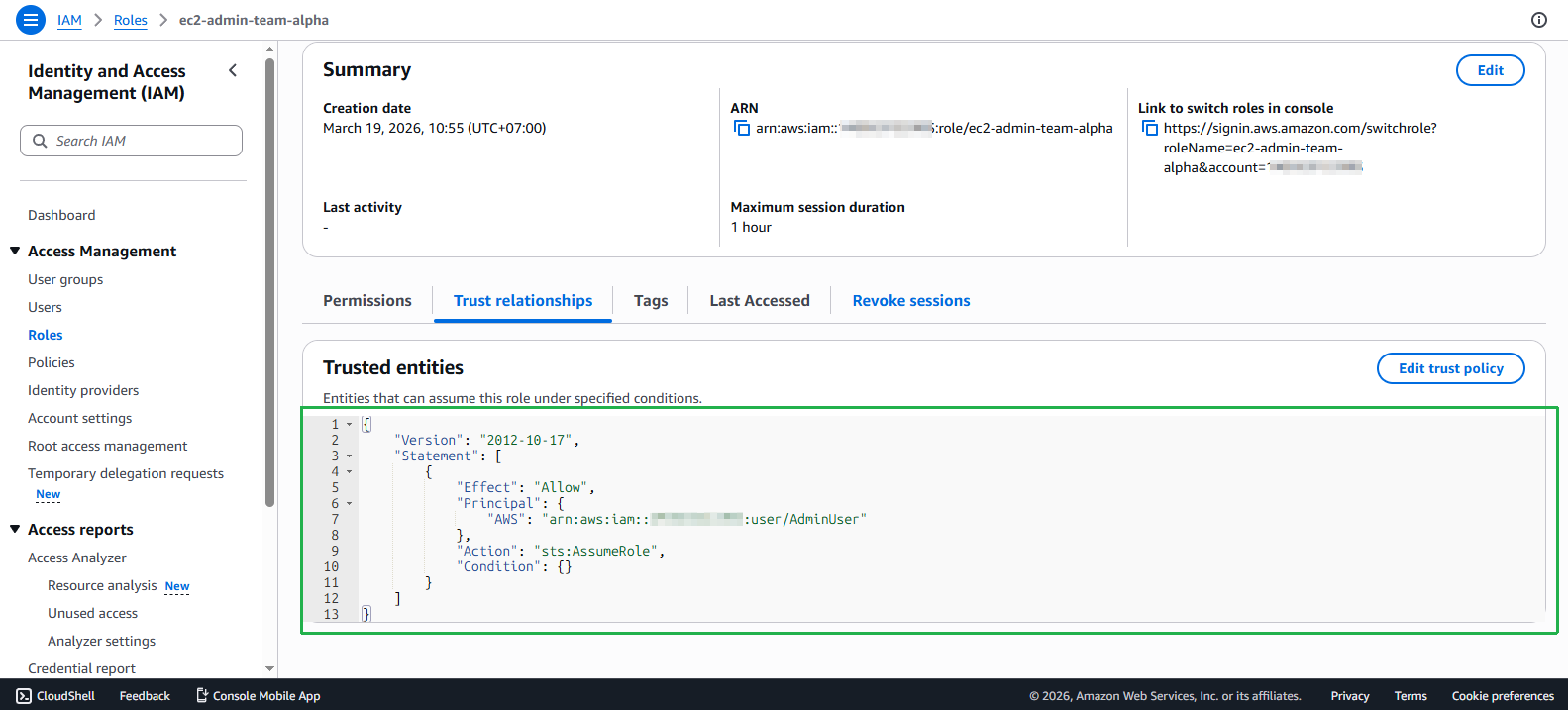The width and height of the screenshot is (1568, 710).
Task: Open the Revoke sessions tab
Action: 911,300
